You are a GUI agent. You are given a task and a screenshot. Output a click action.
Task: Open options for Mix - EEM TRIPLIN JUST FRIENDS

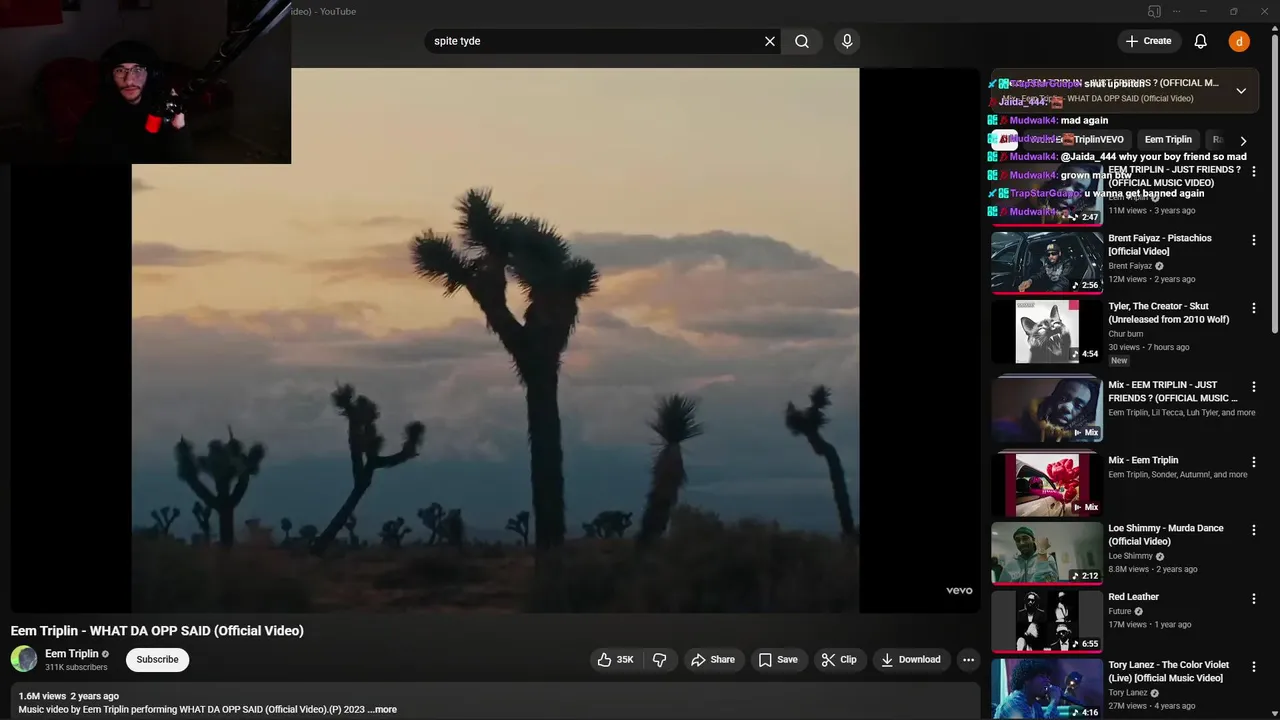coord(1254,387)
